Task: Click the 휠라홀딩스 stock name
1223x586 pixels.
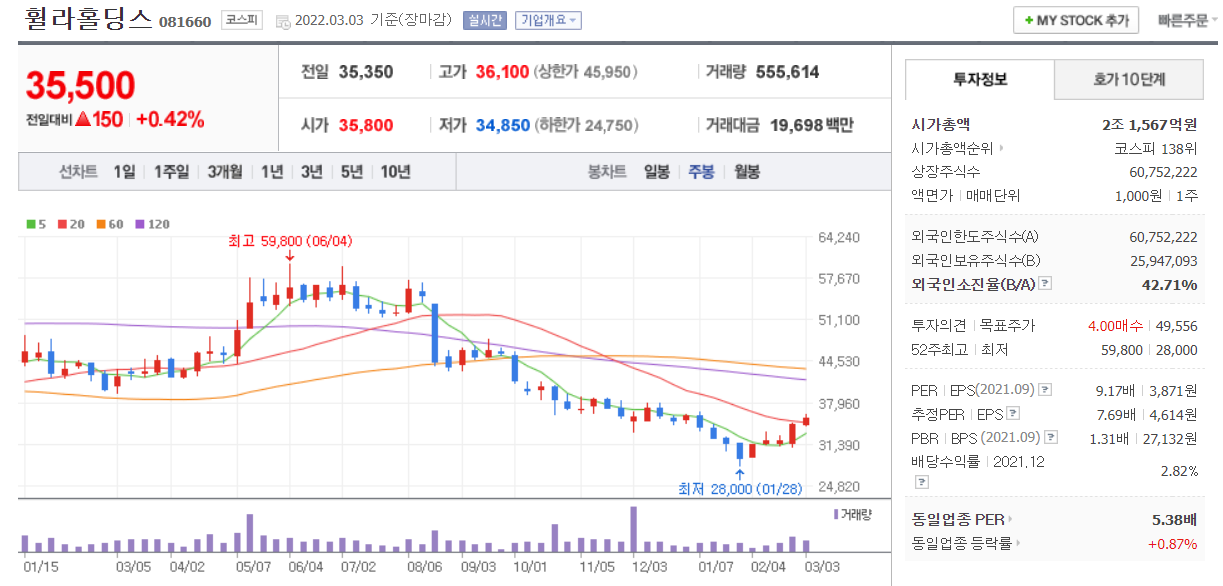Action: point(88,19)
